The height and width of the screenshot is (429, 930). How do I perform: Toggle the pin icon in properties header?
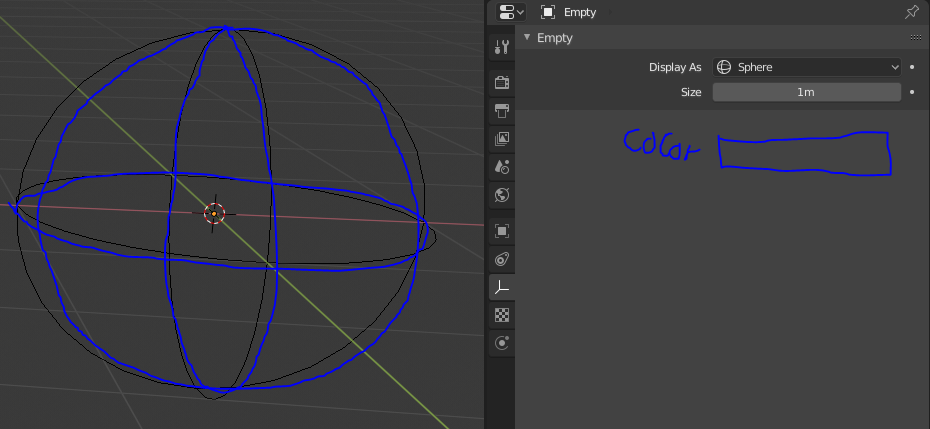click(x=912, y=12)
